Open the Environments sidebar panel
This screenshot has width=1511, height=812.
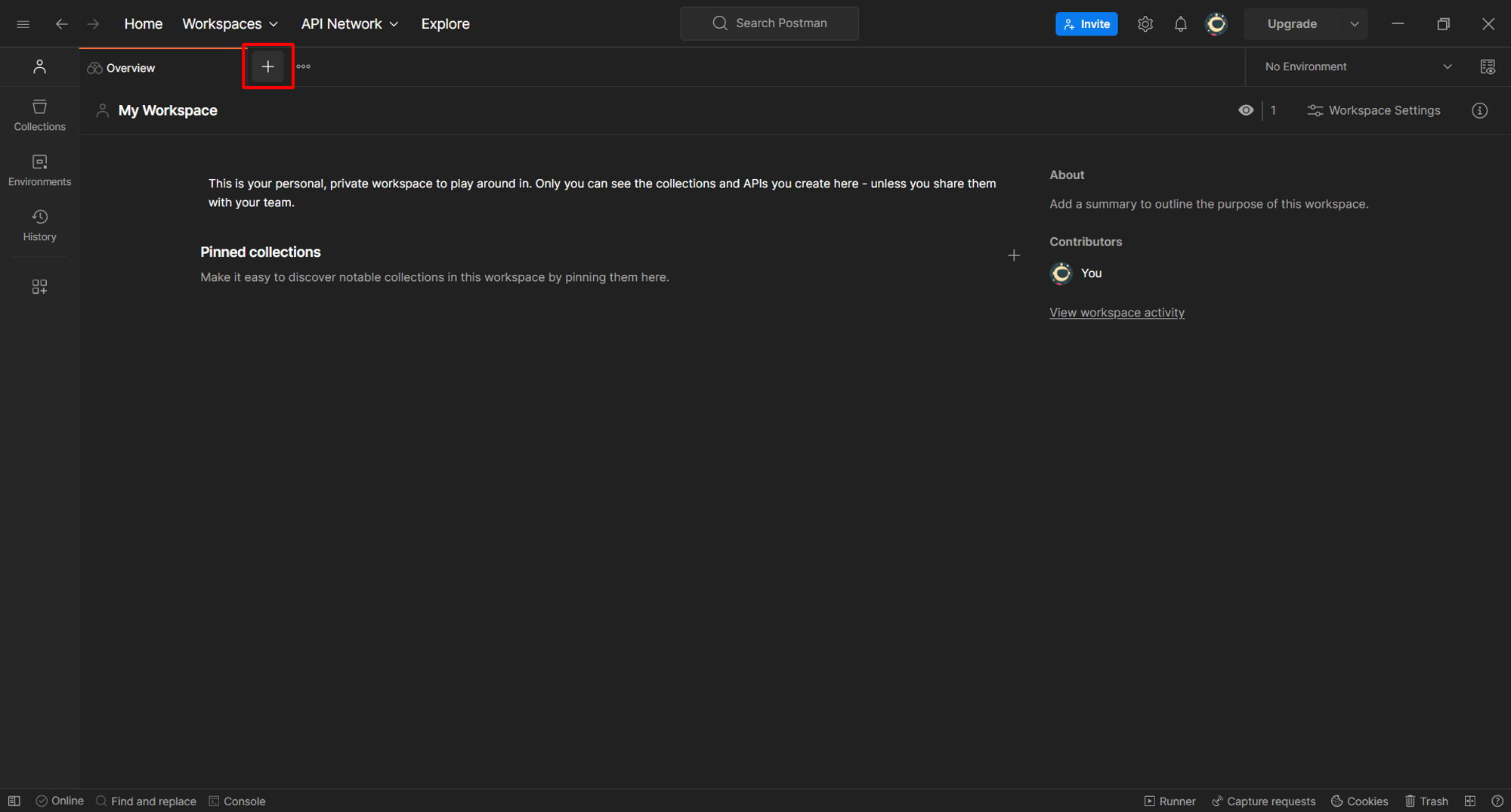pyautogui.click(x=39, y=171)
